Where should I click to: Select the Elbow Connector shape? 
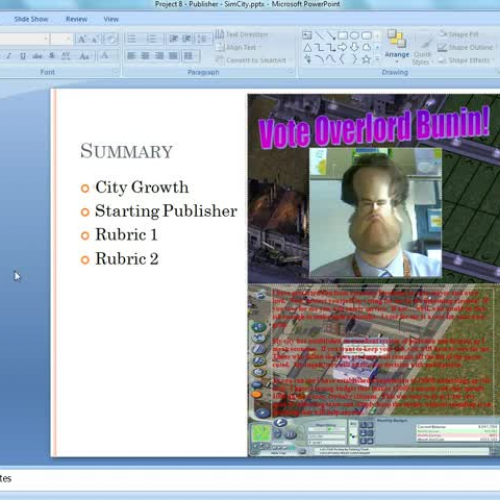[x=319, y=48]
